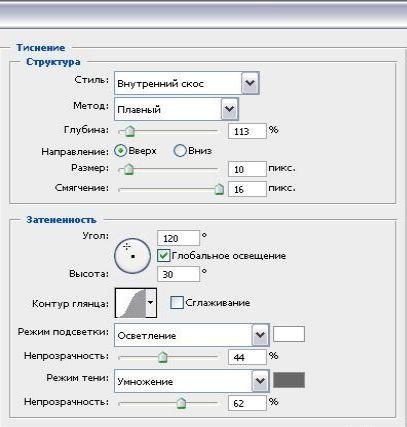Screen dimensions: 407x427
Task: Click the gray shadow color swatch
Action: (x=289, y=380)
